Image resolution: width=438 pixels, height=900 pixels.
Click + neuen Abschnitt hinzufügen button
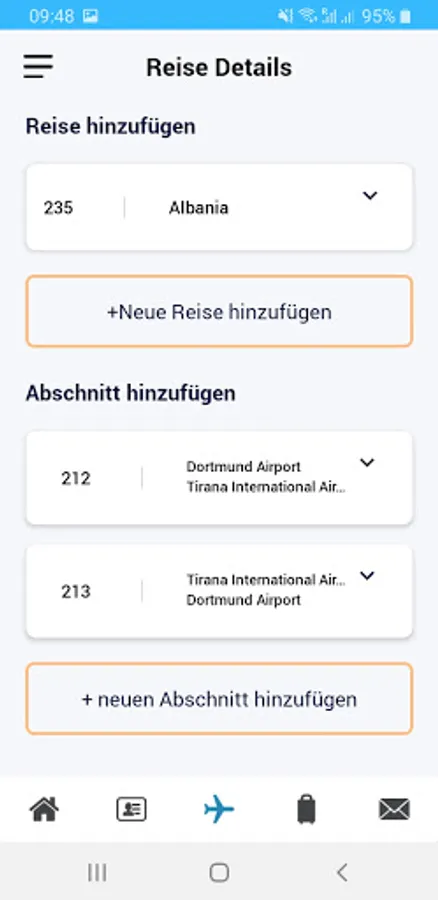pyautogui.click(x=219, y=699)
